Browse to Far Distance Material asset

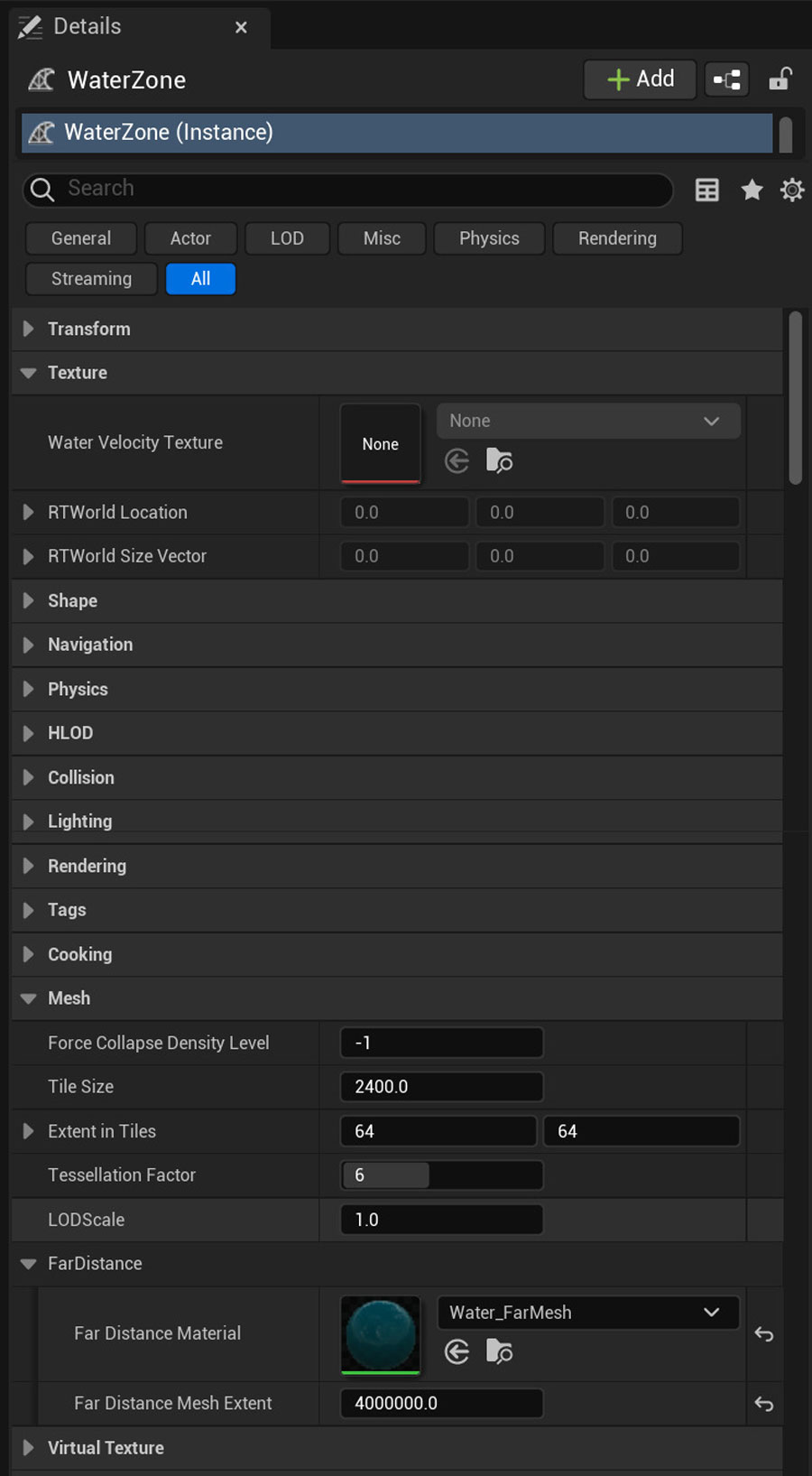tap(499, 1351)
